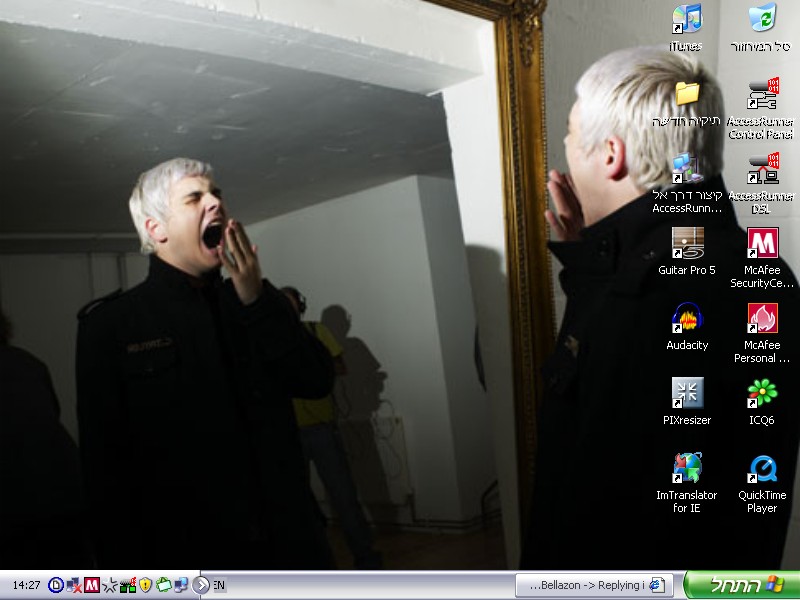This screenshot has height=600, width=800.
Task: Open the AccessRunner network connection shortcut
Action: point(687,169)
